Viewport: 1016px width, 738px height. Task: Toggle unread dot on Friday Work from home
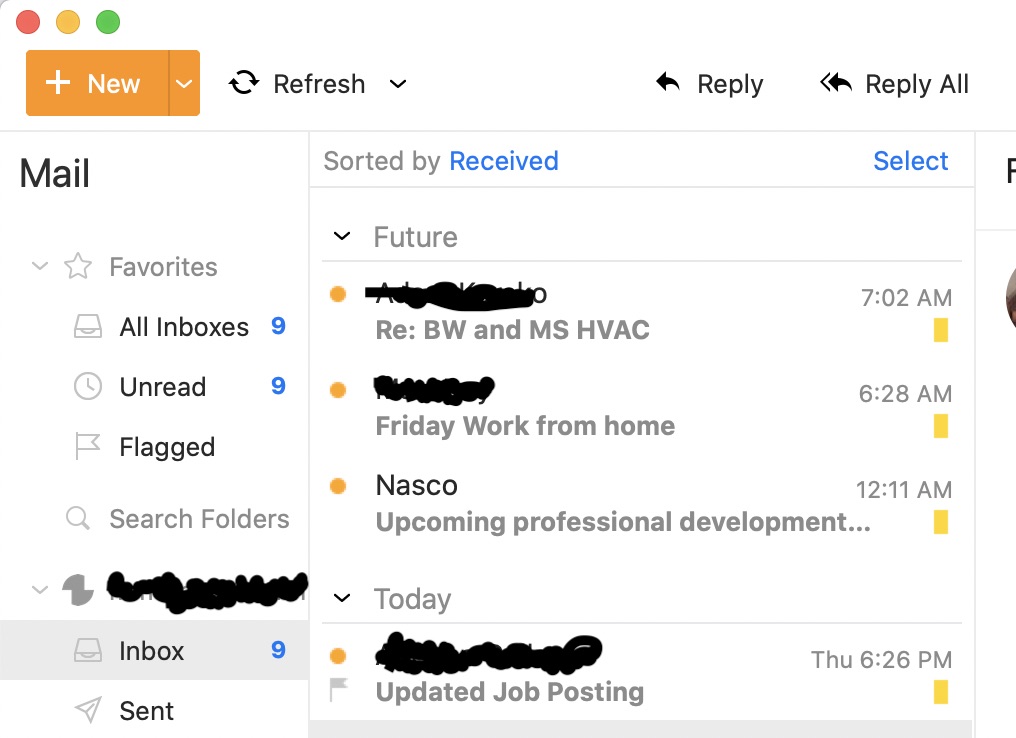click(x=338, y=390)
